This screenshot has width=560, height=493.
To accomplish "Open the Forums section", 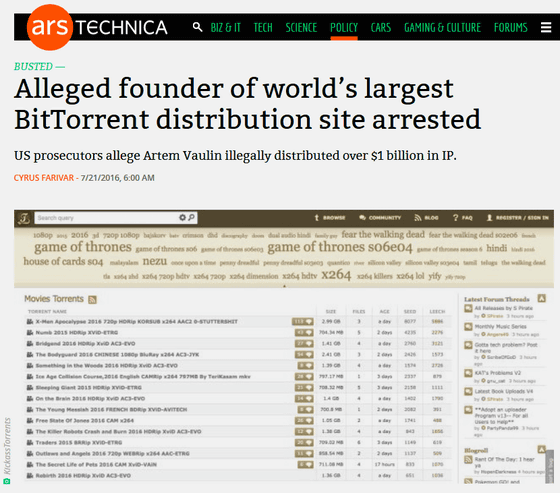I will point(510,28).
